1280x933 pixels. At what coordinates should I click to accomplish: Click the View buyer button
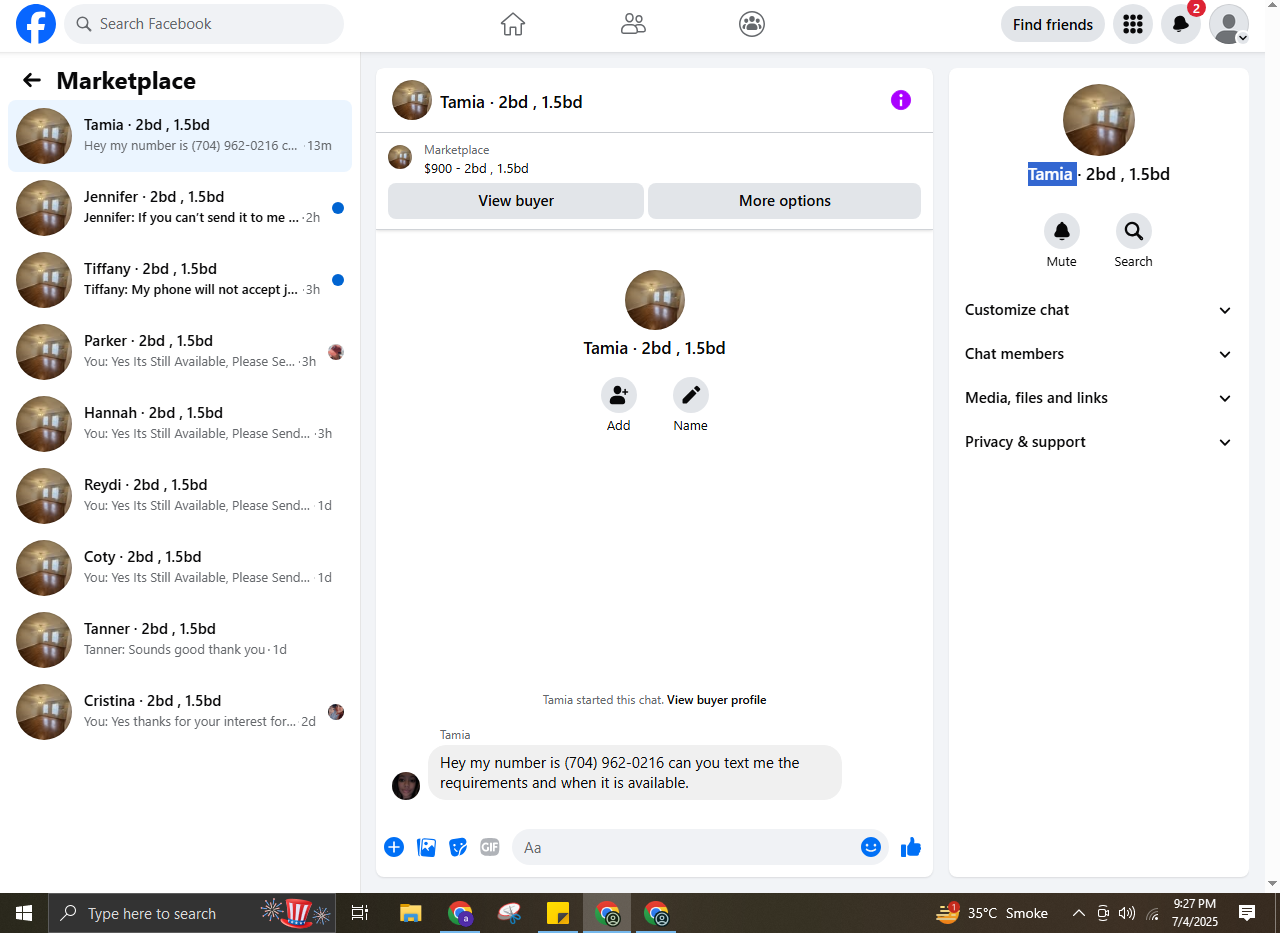(516, 201)
